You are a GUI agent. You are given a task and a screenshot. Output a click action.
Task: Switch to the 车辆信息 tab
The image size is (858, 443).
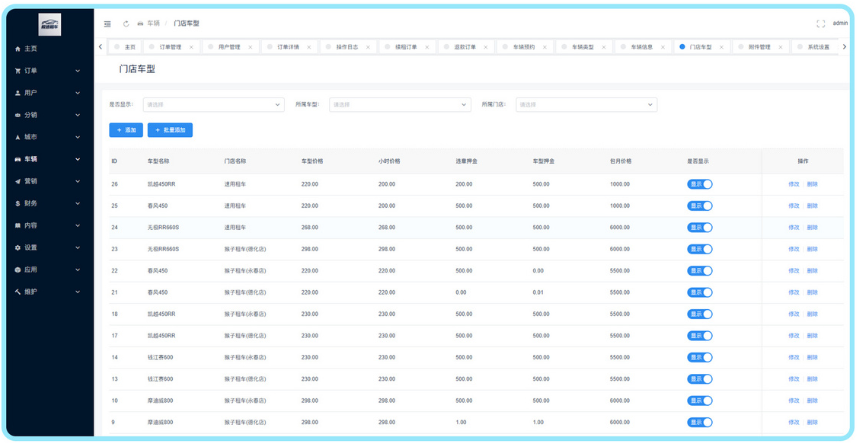coord(642,47)
